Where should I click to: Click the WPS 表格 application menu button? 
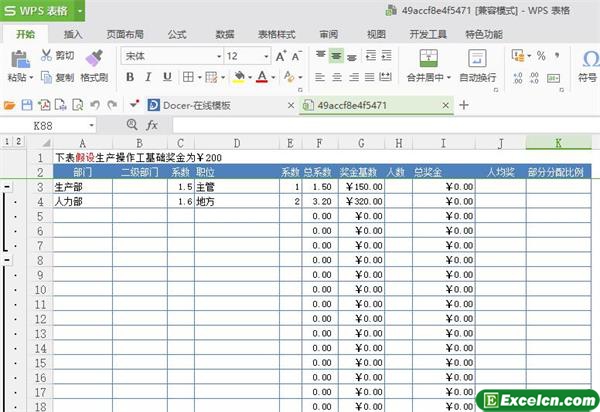[x=40, y=10]
